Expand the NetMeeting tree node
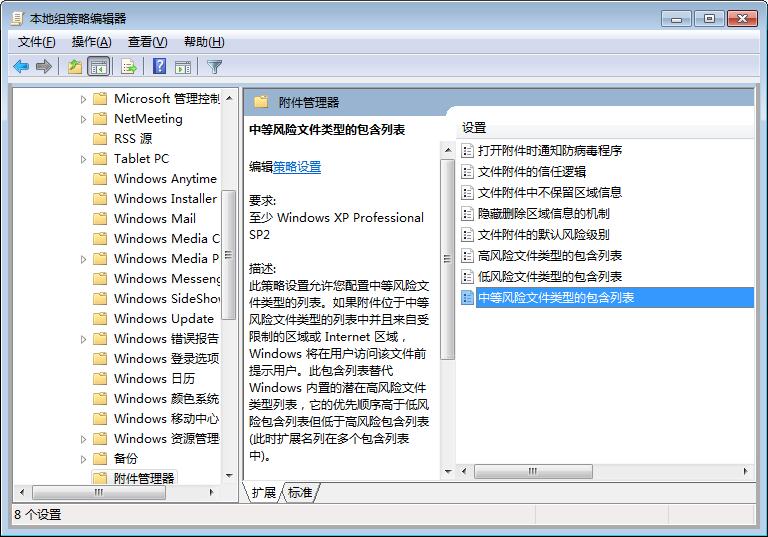The width and height of the screenshot is (768, 537). tap(83, 119)
